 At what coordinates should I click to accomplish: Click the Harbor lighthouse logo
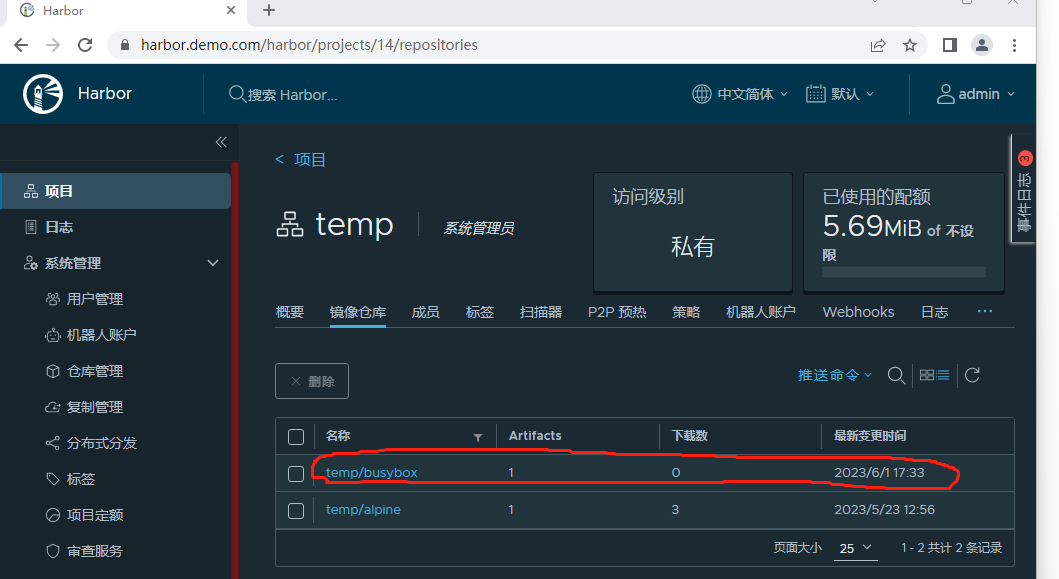point(43,94)
